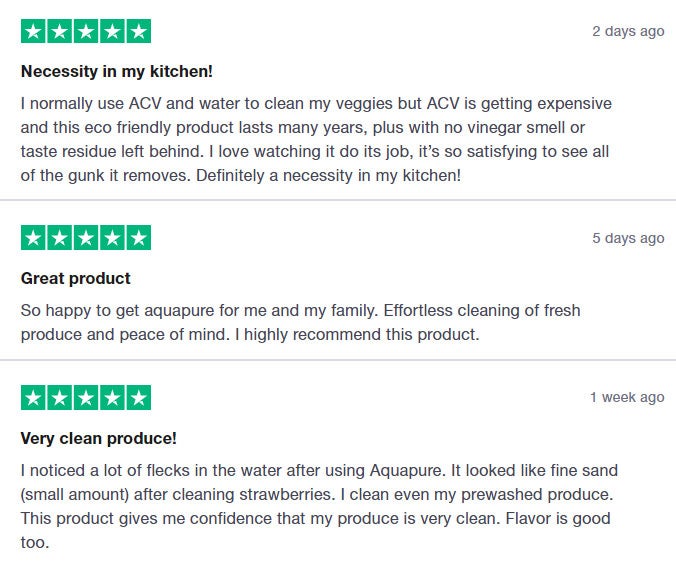
Task: Click fourth star of 'Great product' review
Action: pyautogui.click(x=112, y=238)
